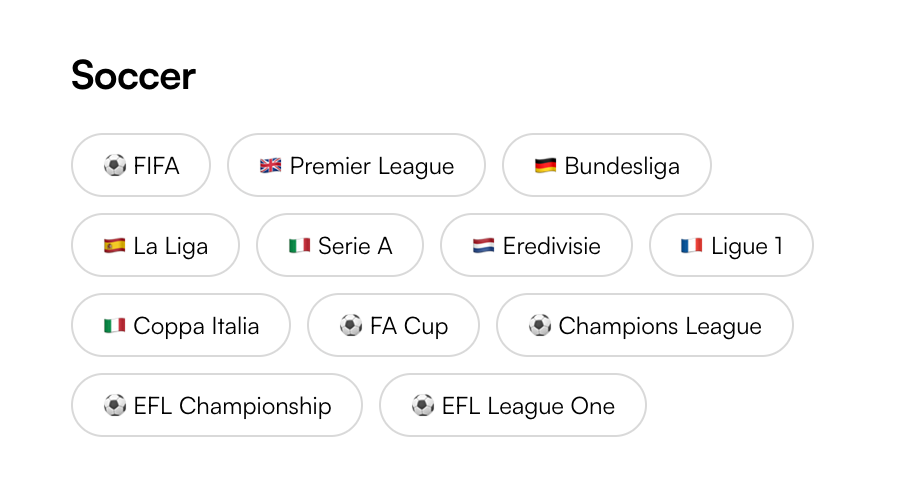Image resolution: width=924 pixels, height=492 pixels.
Task: Click the French flag icon
Action: (692, 246)
